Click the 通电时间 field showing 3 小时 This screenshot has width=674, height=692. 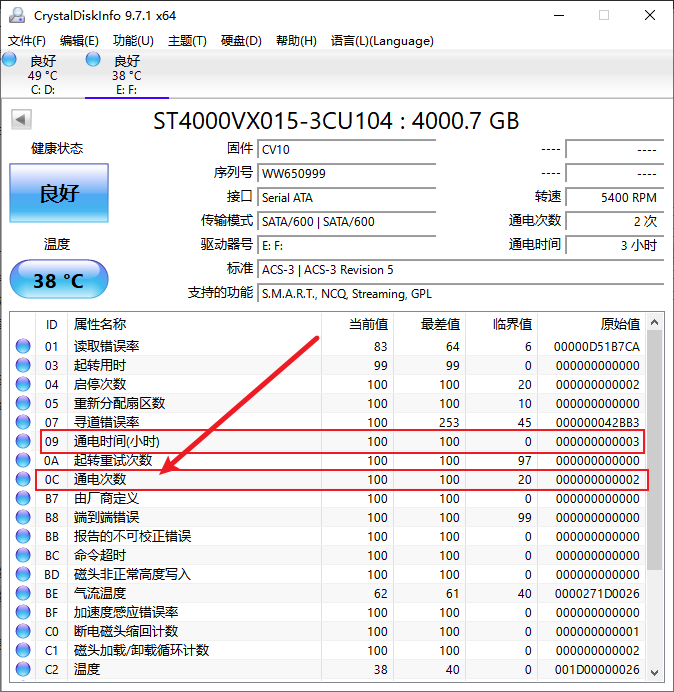click(x=615, y=245)
